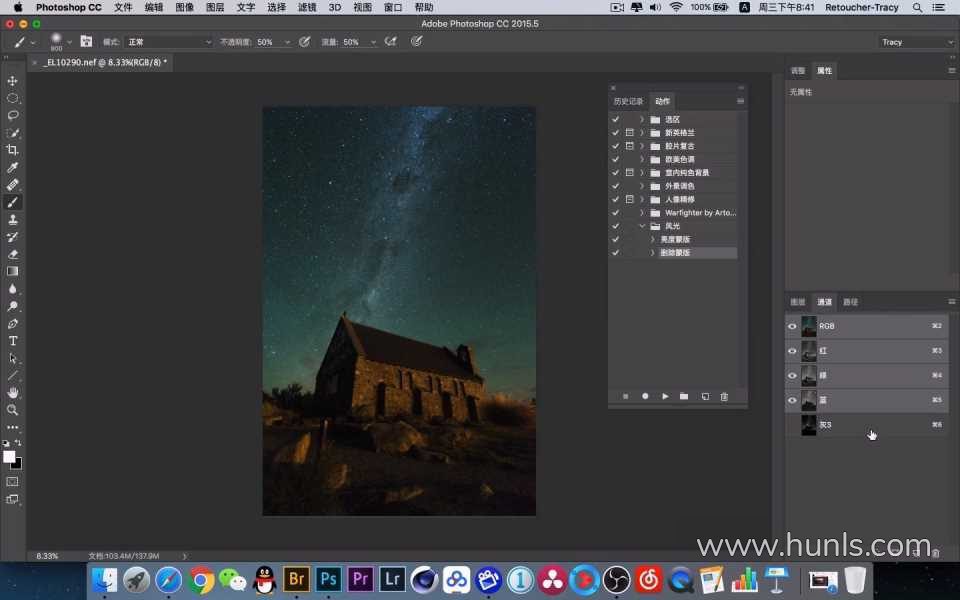This screenshot has height=600, width=960.
Task: Collapse the 风光 action set
Action: pyautogui.click(x=642, y=226)
